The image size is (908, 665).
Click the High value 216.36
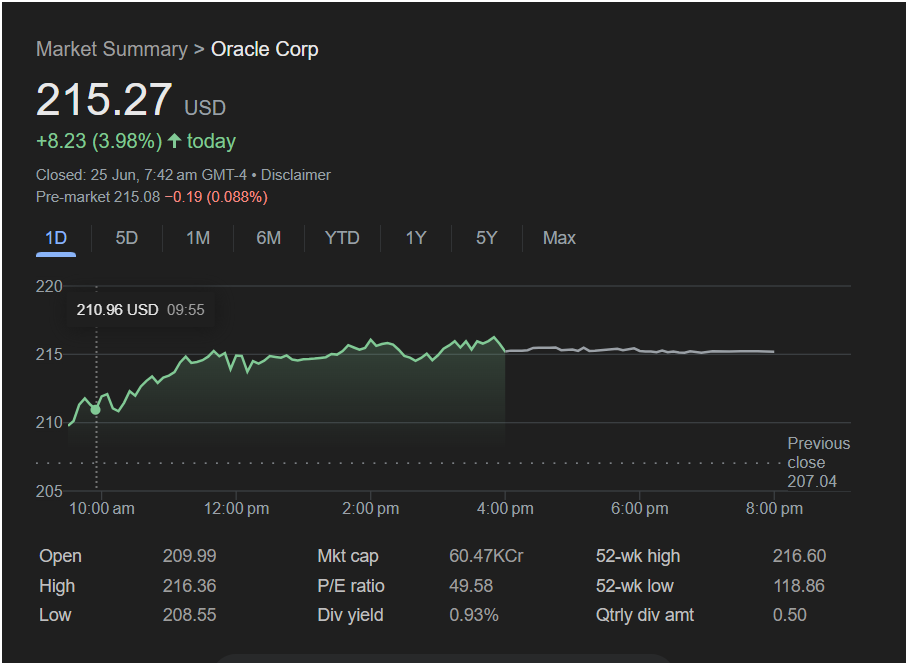pyautogui.click(x=189, y=586)
